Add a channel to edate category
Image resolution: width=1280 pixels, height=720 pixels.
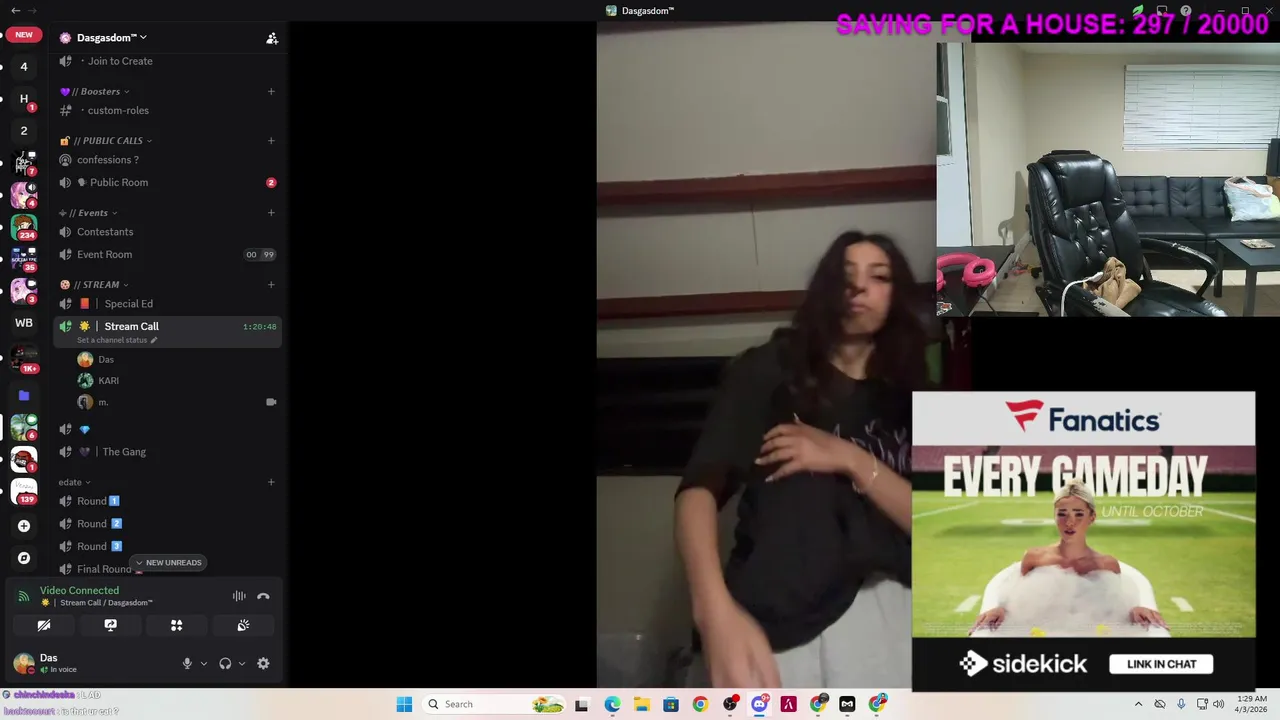click(271, 483)
